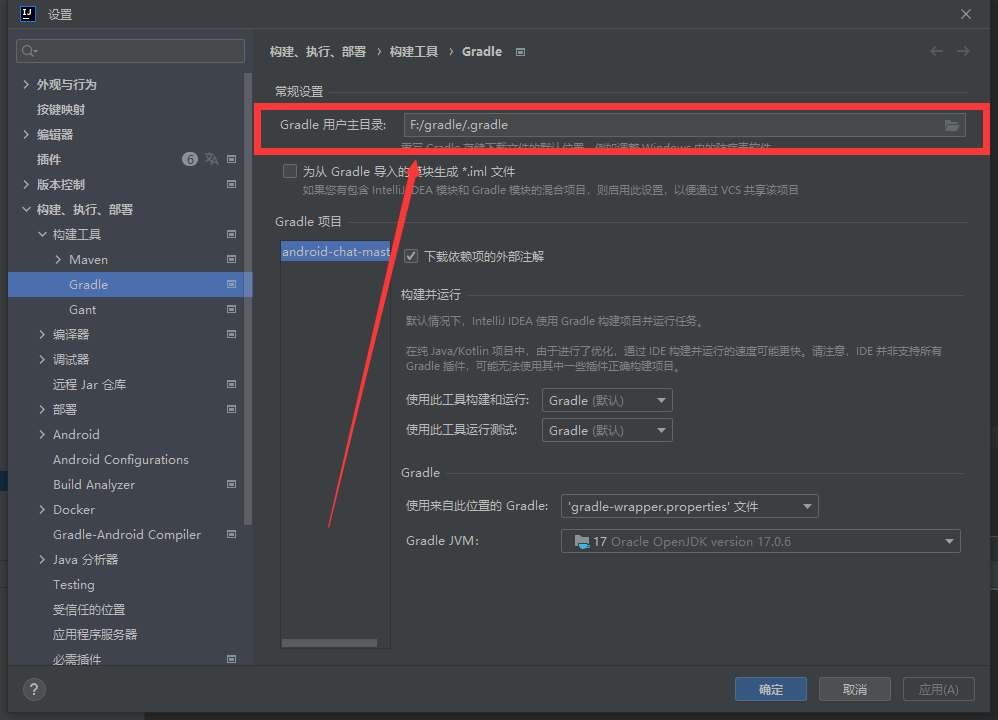Collapse 构建工具 node
Image resolution: width=998 pixels, height=720 pixels.
42,234
